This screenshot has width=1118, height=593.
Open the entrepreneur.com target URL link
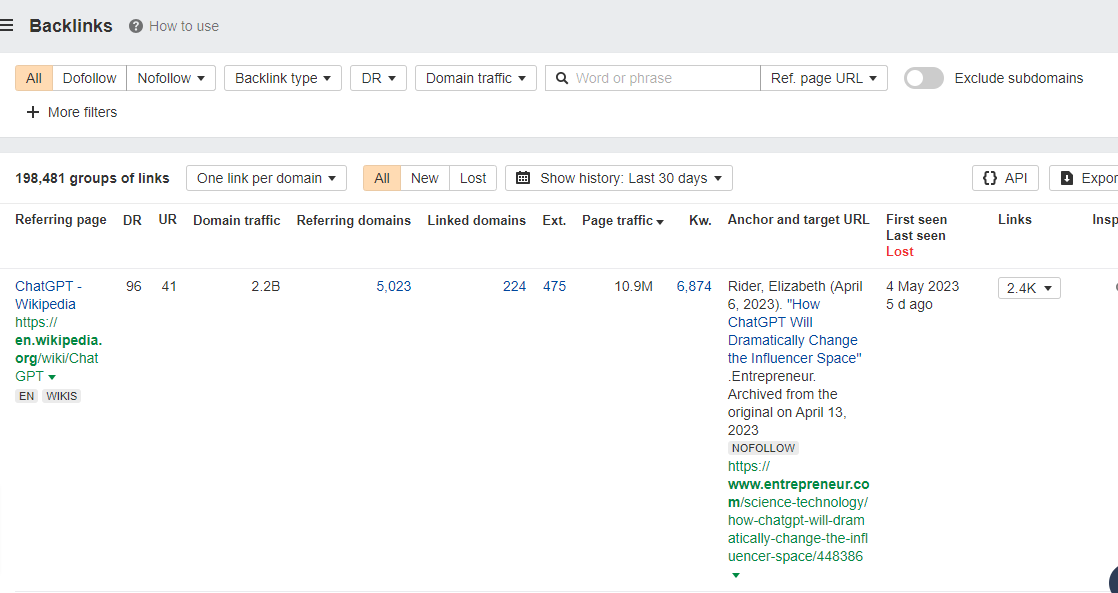tap(798, 511)
